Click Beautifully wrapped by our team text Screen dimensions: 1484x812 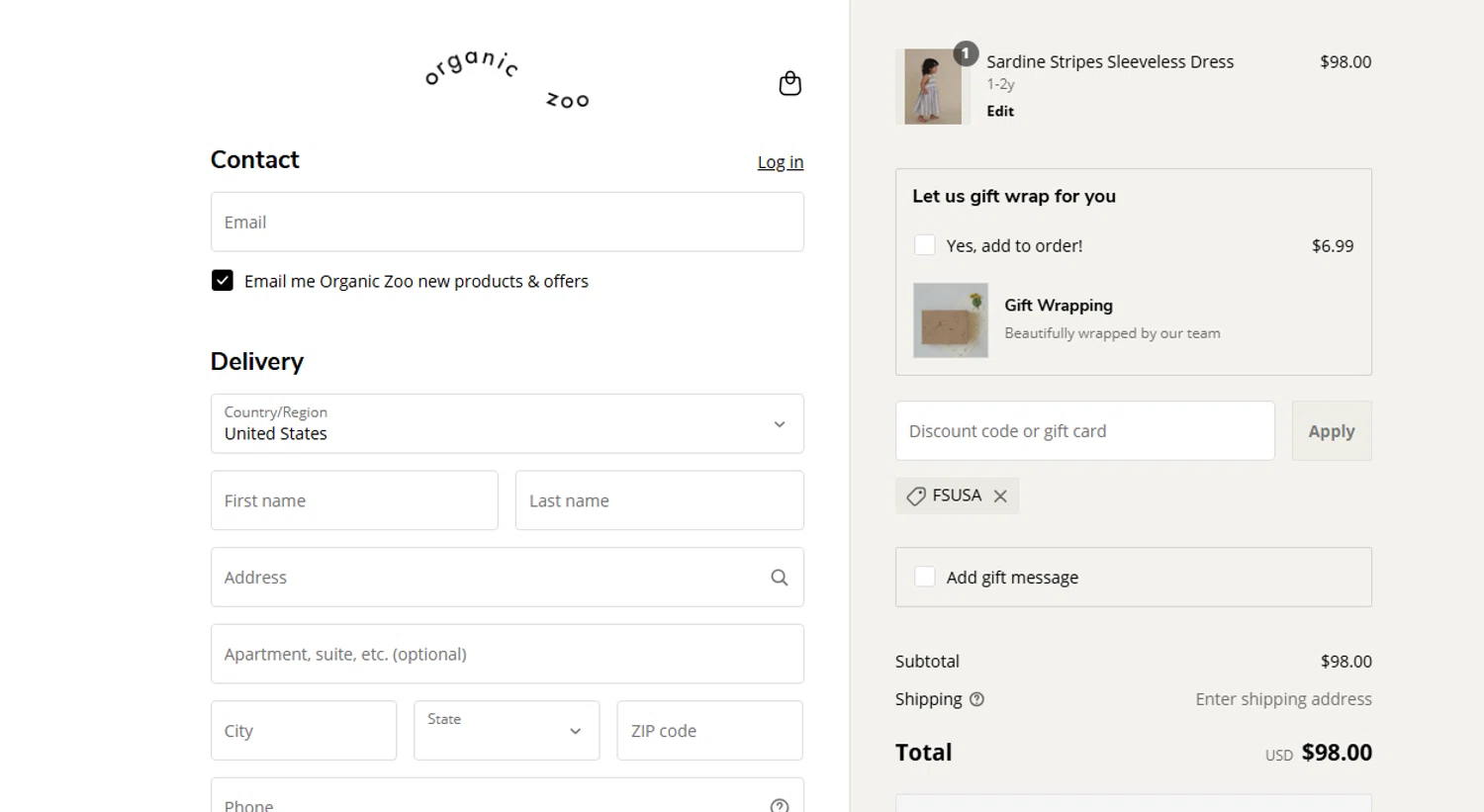(1112, 333)
